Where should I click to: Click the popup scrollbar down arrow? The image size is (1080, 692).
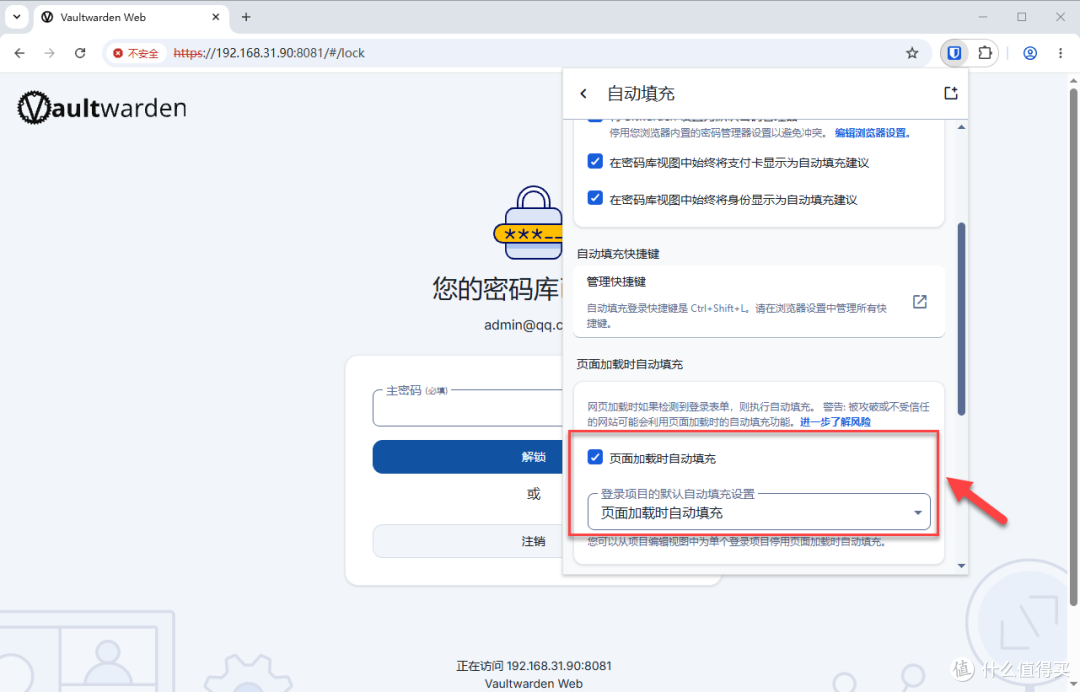click(x=962, y=566)
